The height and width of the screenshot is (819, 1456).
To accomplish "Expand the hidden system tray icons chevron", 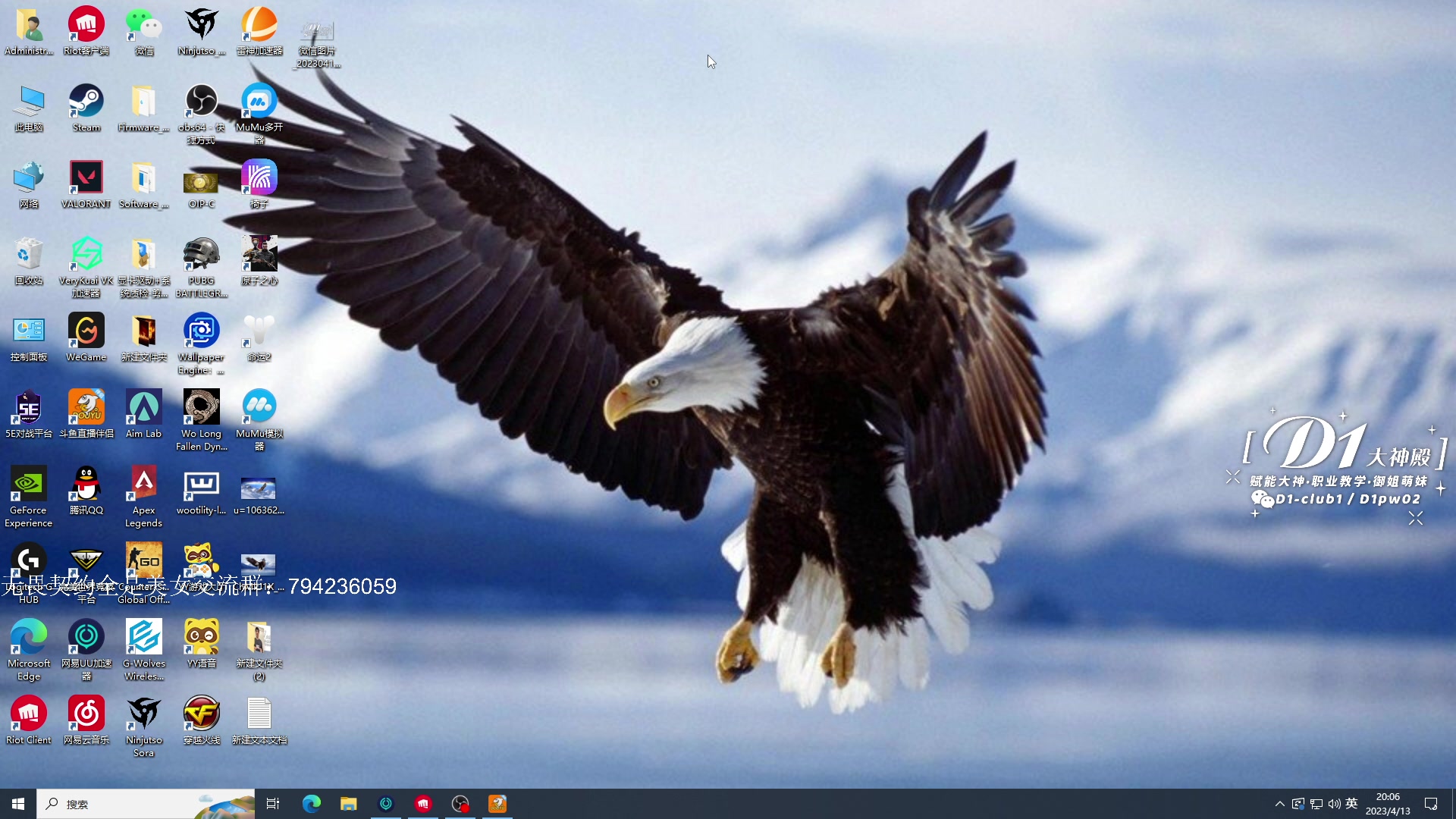I will click(x=1280, y=804).
